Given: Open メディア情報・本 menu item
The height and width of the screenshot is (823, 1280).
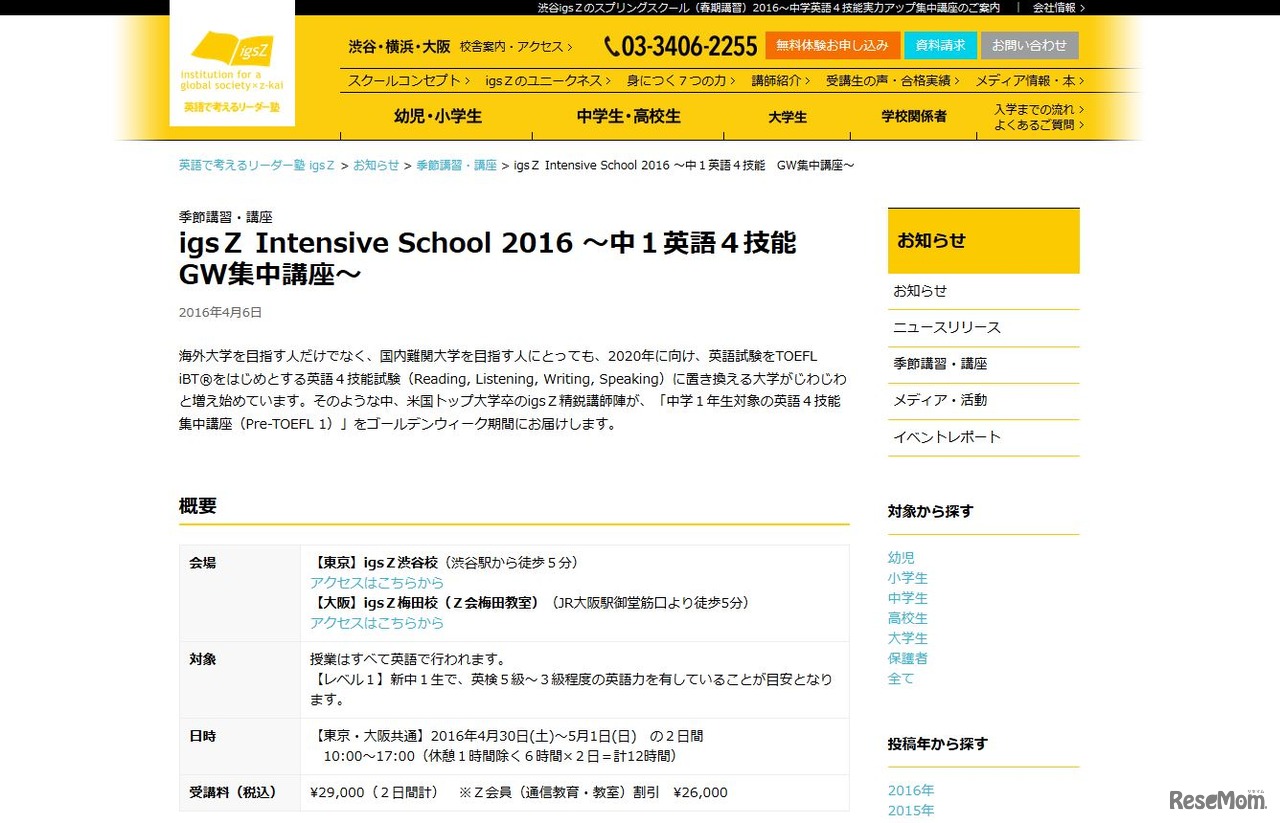Looking at the screenshot, I should (1030, 81).
